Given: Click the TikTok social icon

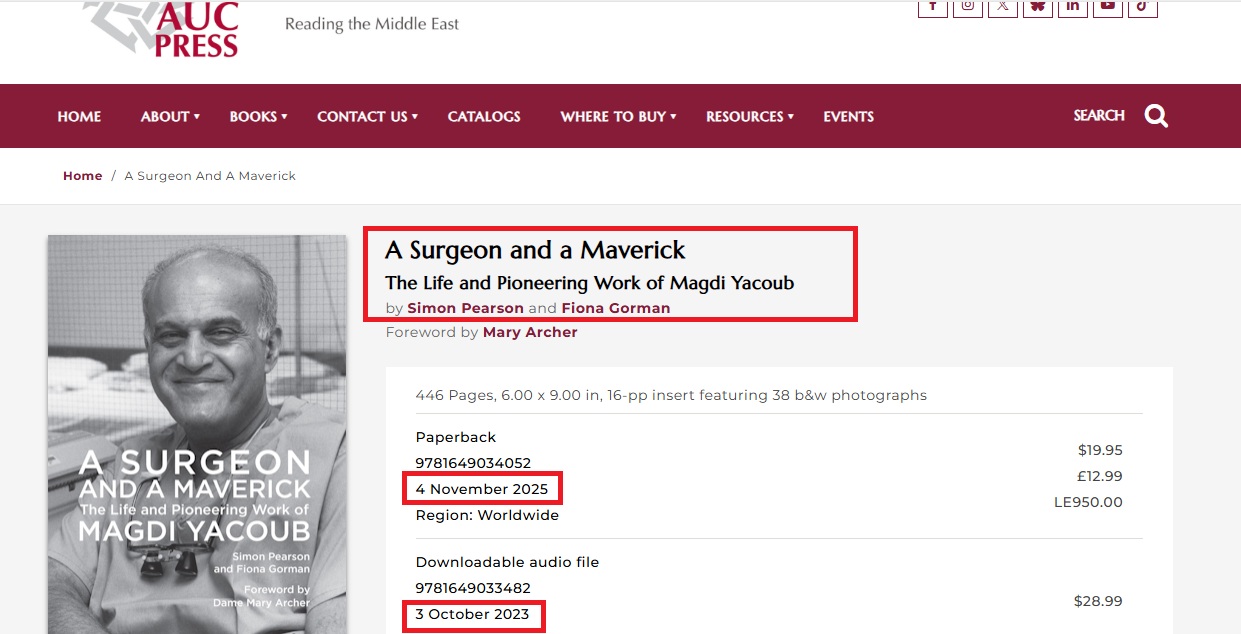Looking at the screenshot, I should click(1142, 7).
